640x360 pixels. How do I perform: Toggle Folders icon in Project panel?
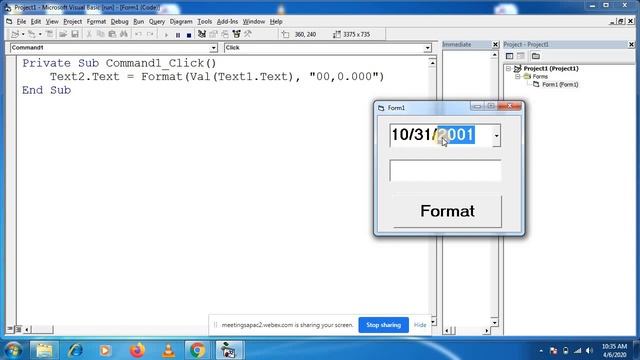(x=536, y=56)
